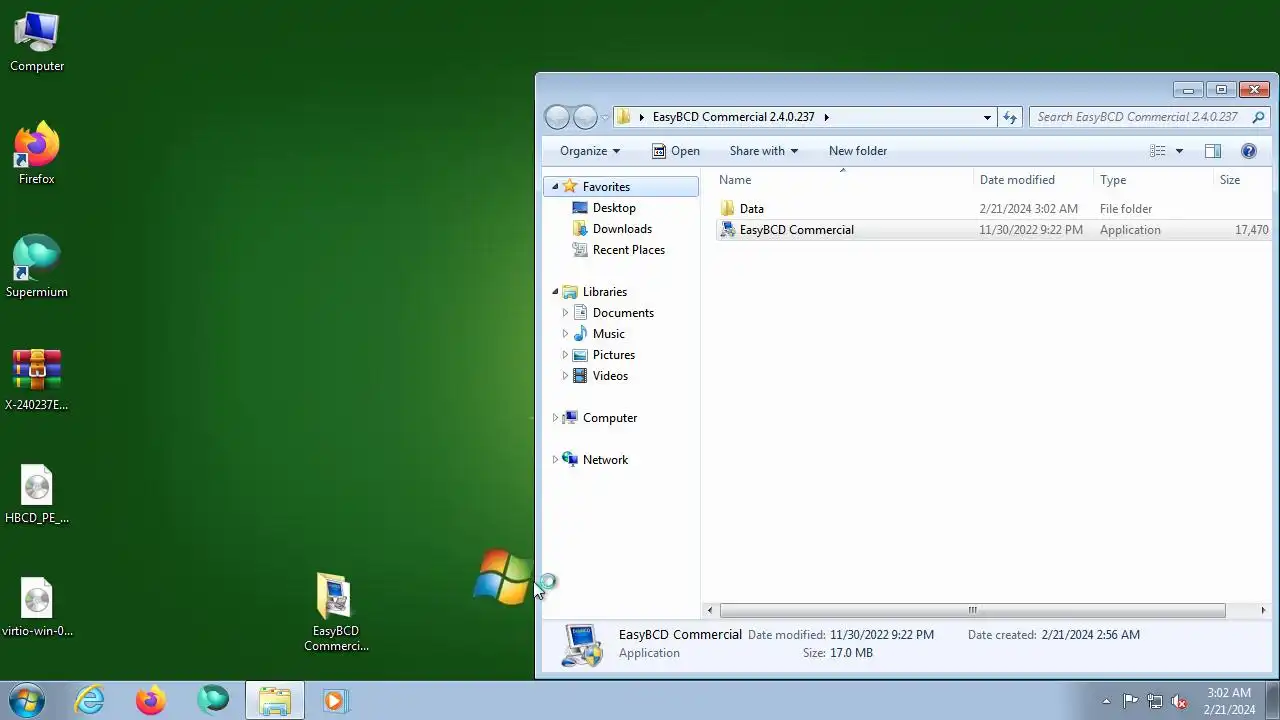Create a New folder
The image size is (1280, 720).
[x=858, y=151]
